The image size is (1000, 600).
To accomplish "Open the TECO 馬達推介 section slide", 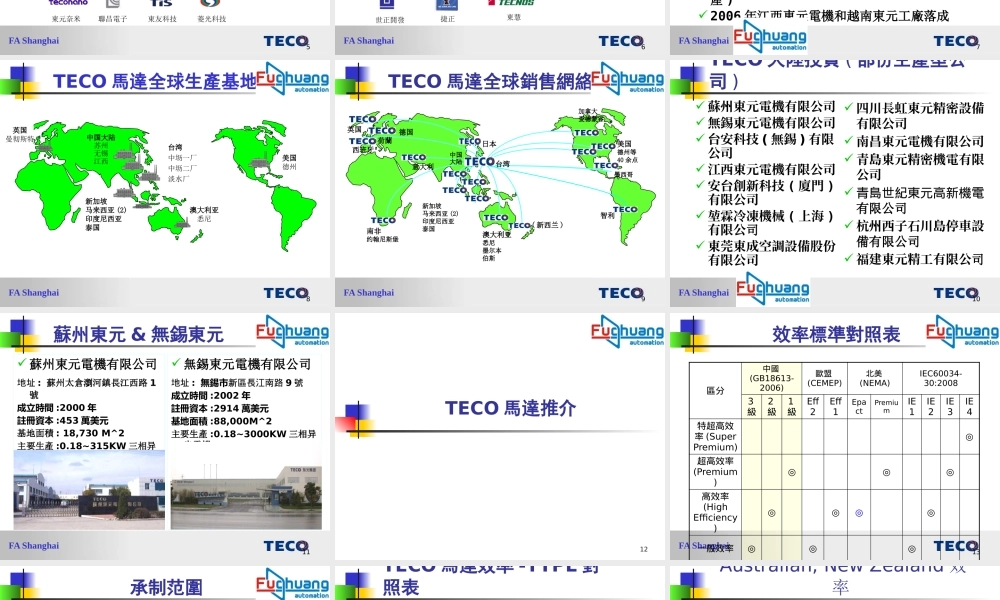I will (499, 436).
